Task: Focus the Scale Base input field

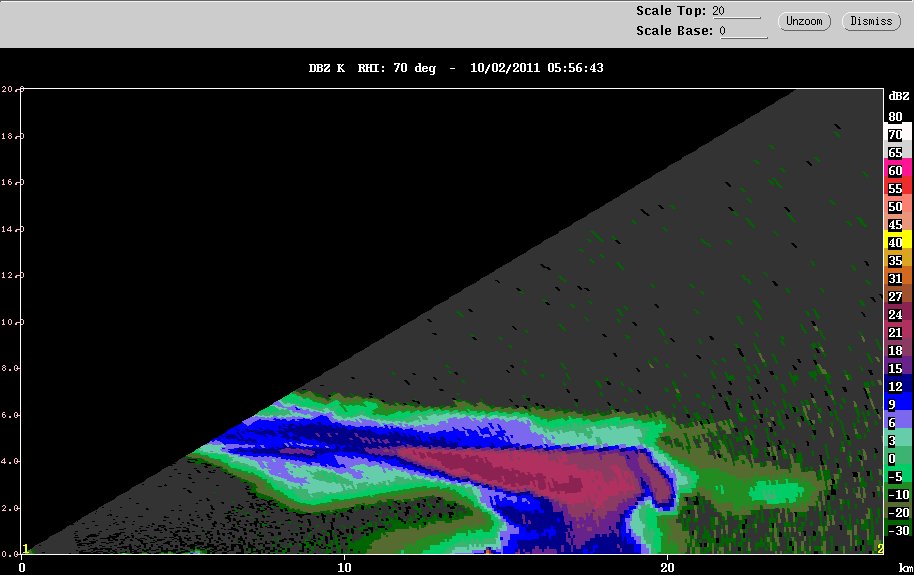Action: pyautogui.click(x=743, y=31)
